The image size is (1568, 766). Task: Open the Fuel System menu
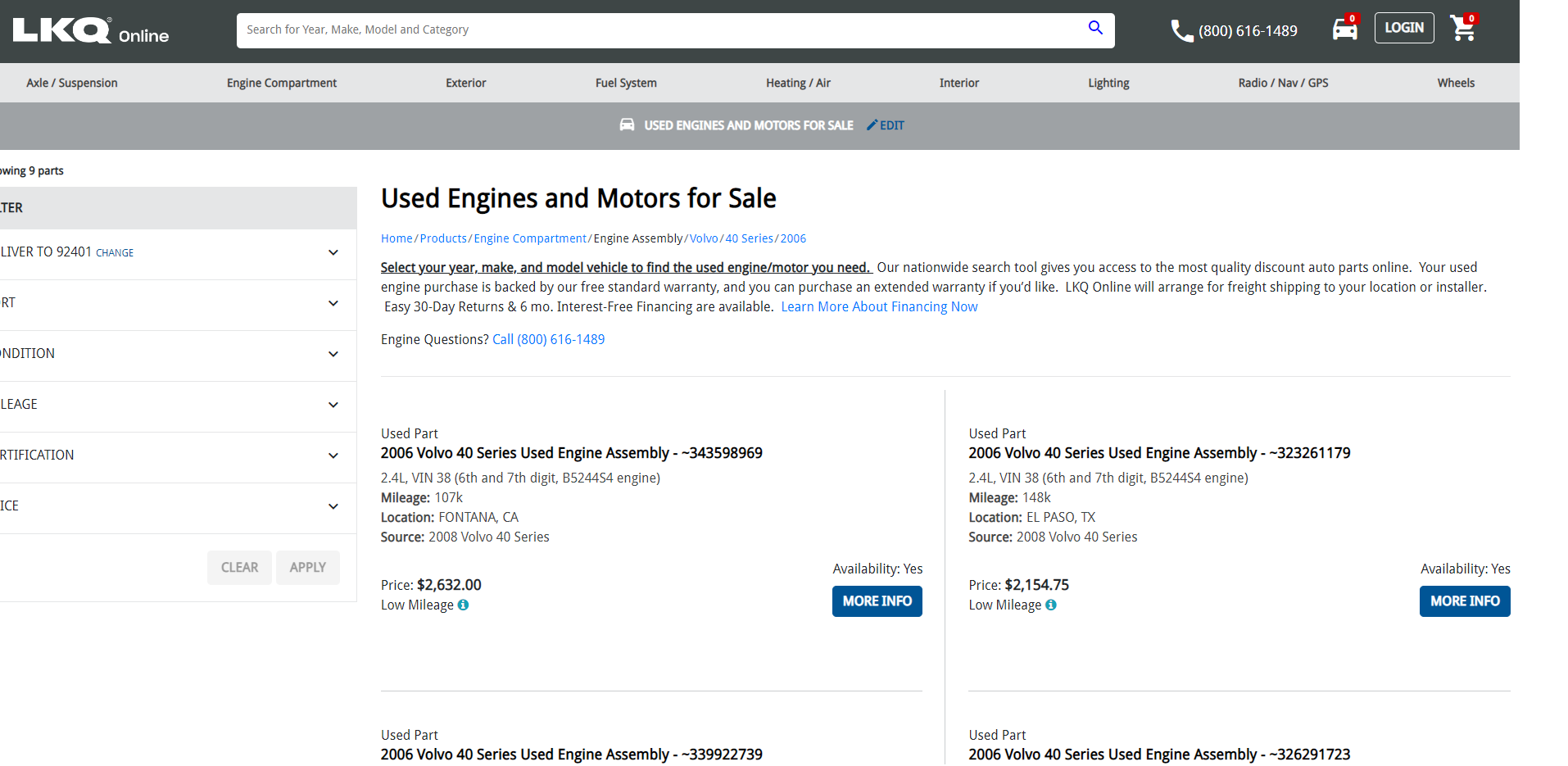(x=626, y=83)
